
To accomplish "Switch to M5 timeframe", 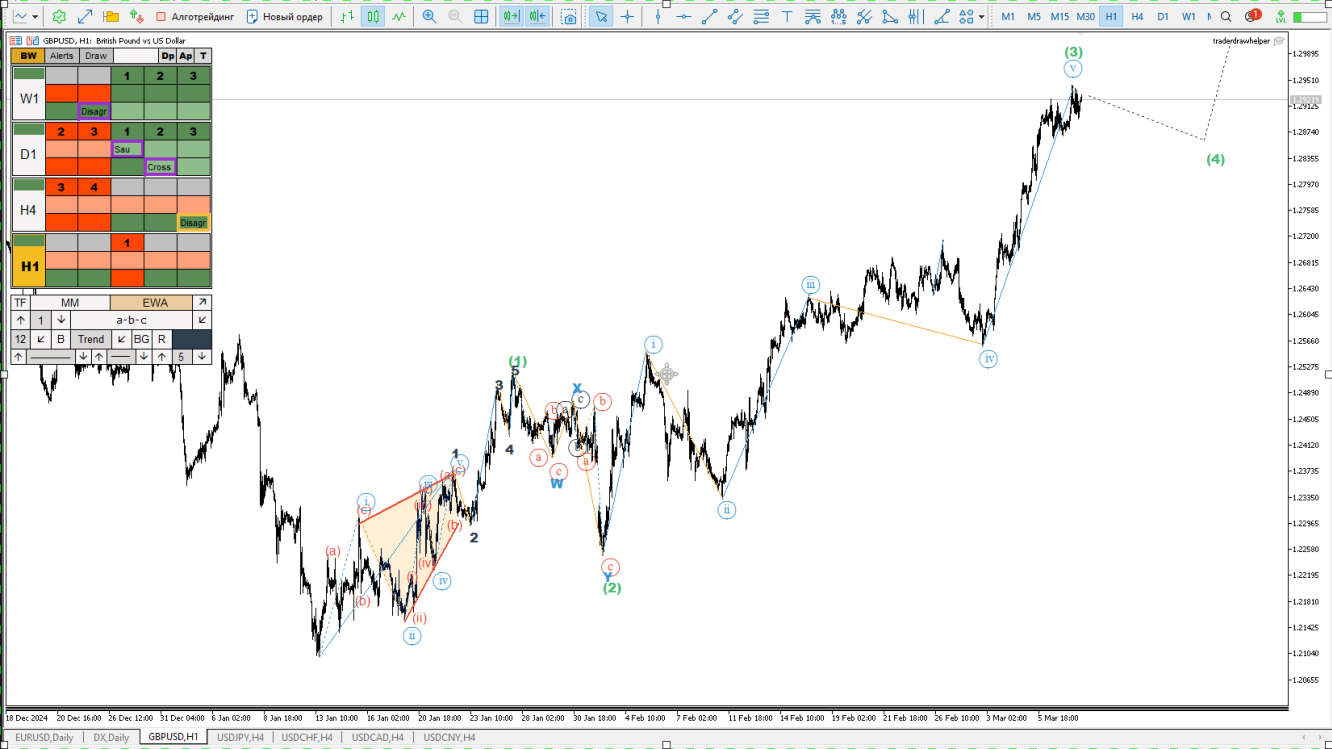I will click(1033, 17).
